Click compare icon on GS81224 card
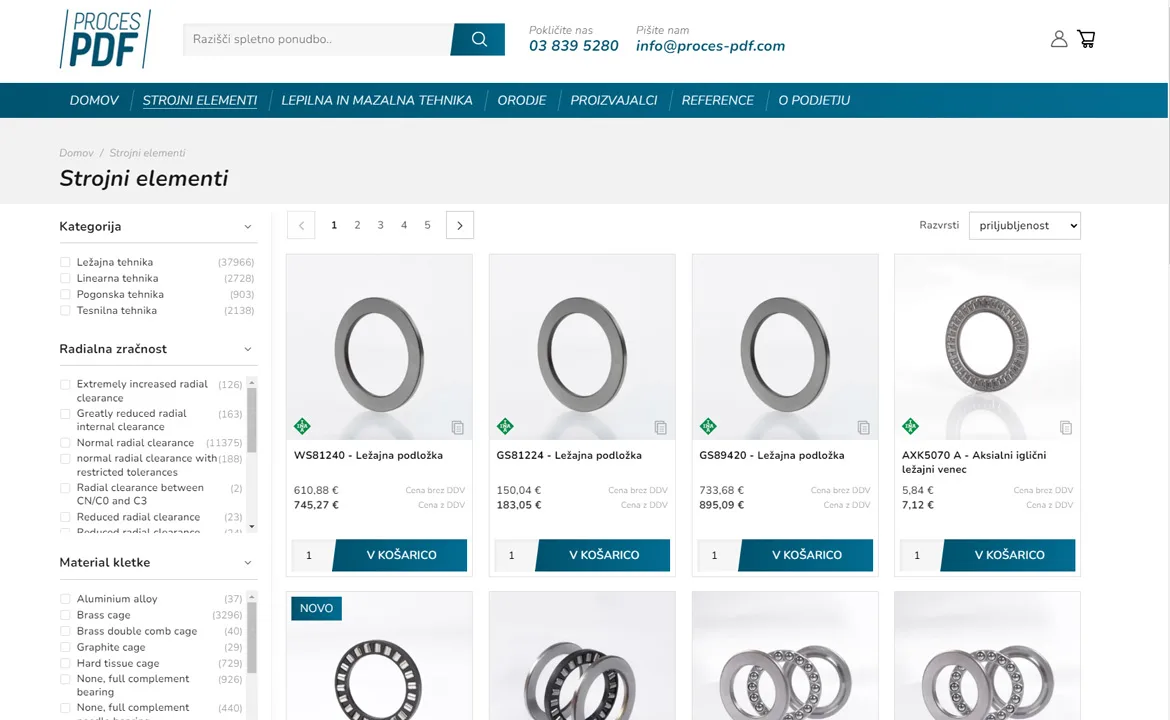Screen dimensions: 1170x720 [x=660, y=428]
